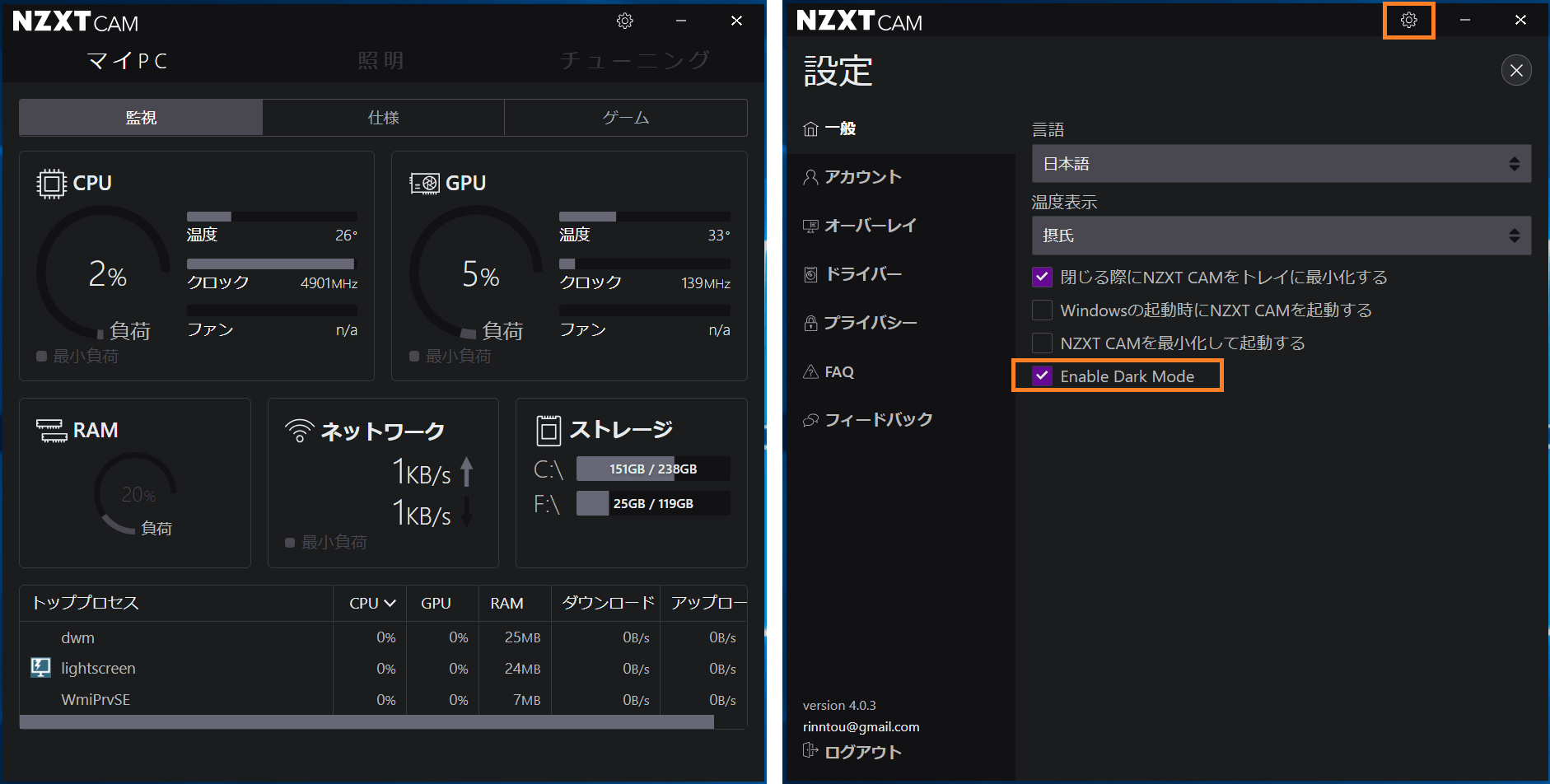1550x784 pixels.
Task: Click the version 4.0.3 label
Action: click(x=839, y=705)
